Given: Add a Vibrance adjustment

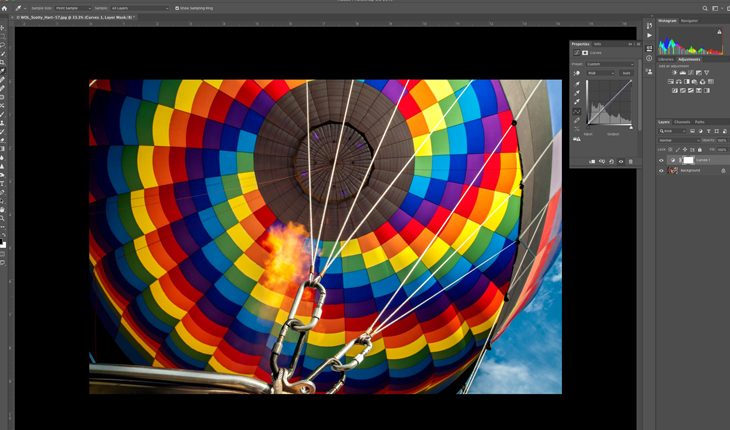Looking at the screenshot, I should click(x=707, y=73).
